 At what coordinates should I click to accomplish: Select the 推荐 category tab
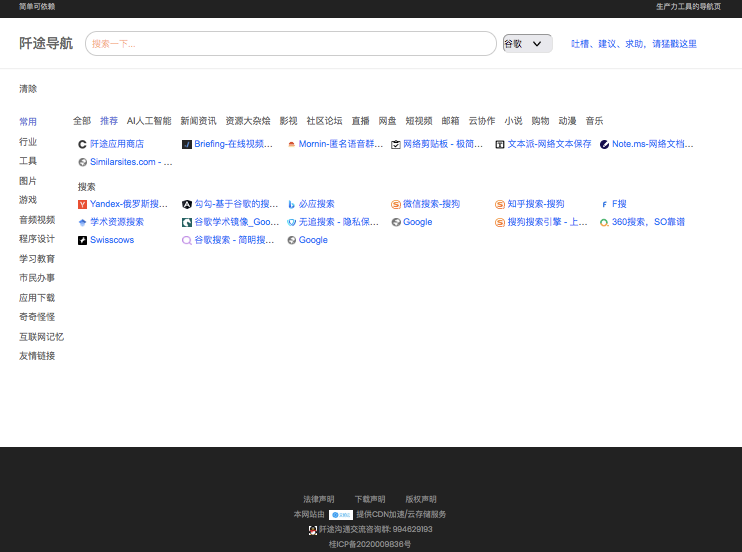109,121
